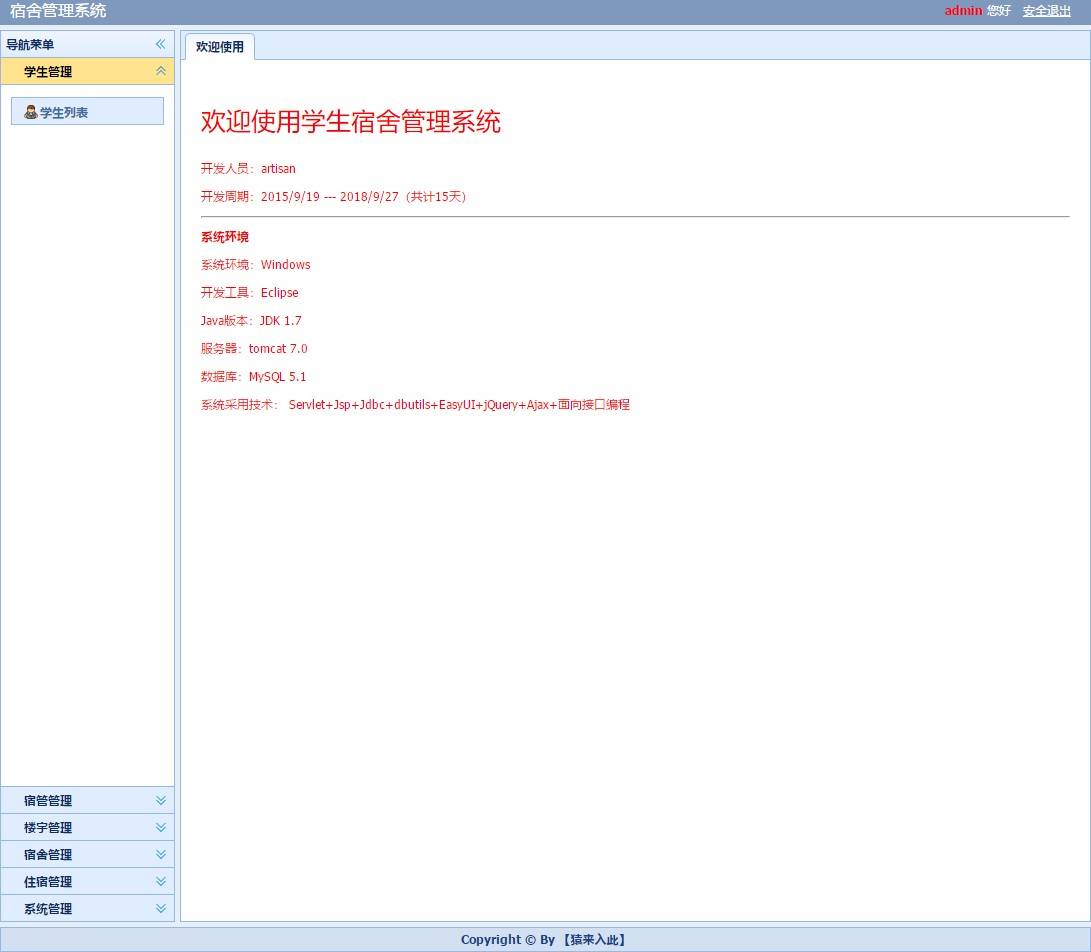This screenshot has height=952, width=1091.
Task: Click the 安全退出 logout link
Action: (1046, 10)
